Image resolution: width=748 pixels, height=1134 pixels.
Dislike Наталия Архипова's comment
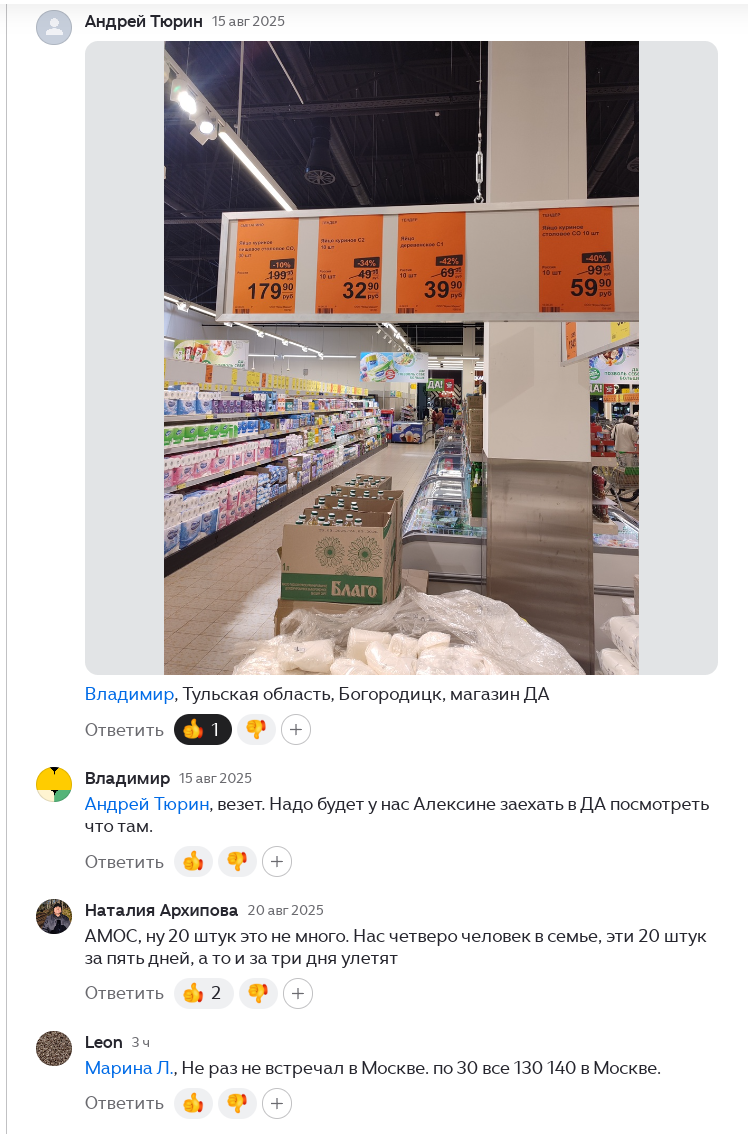tap(258, 993)
